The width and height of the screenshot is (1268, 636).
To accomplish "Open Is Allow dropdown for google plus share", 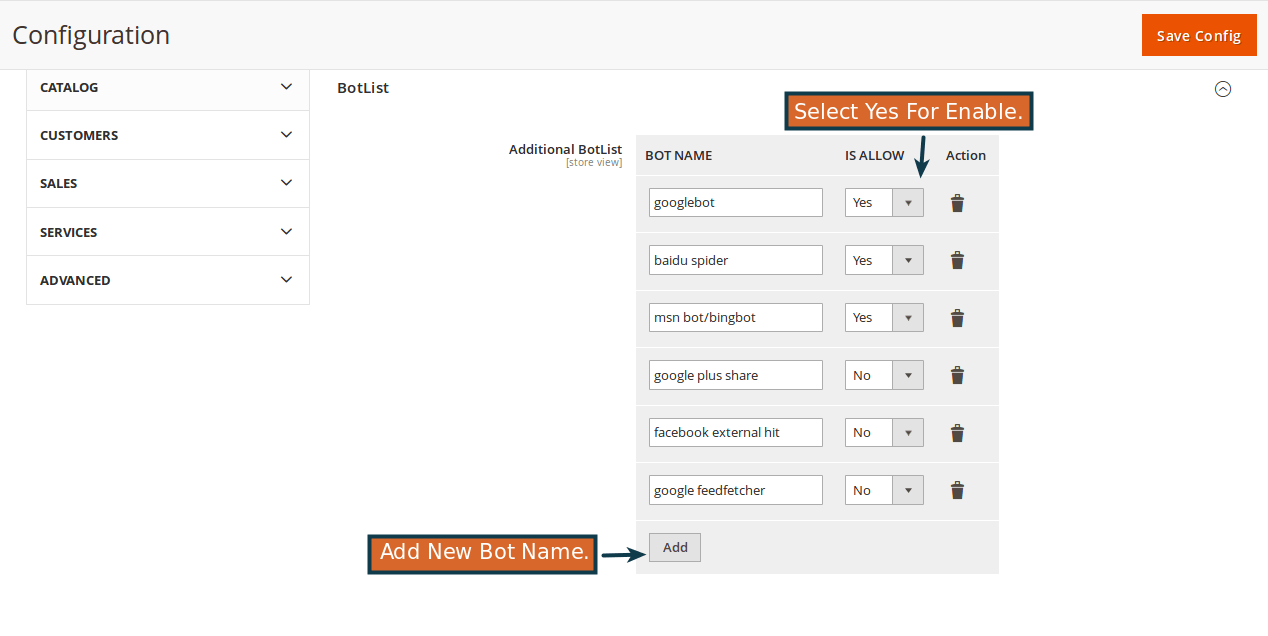I will tap(884, 375).
